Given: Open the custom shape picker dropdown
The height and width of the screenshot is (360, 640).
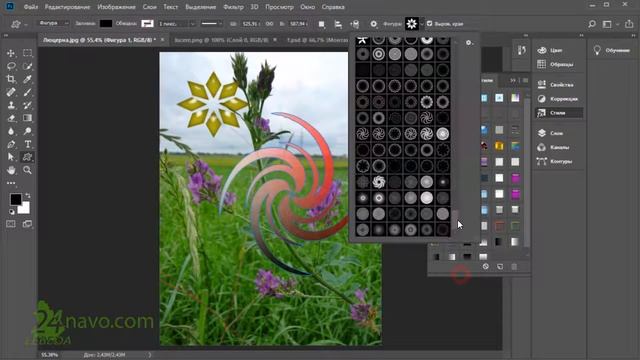Looking at the screenshot, I should 422,24.
